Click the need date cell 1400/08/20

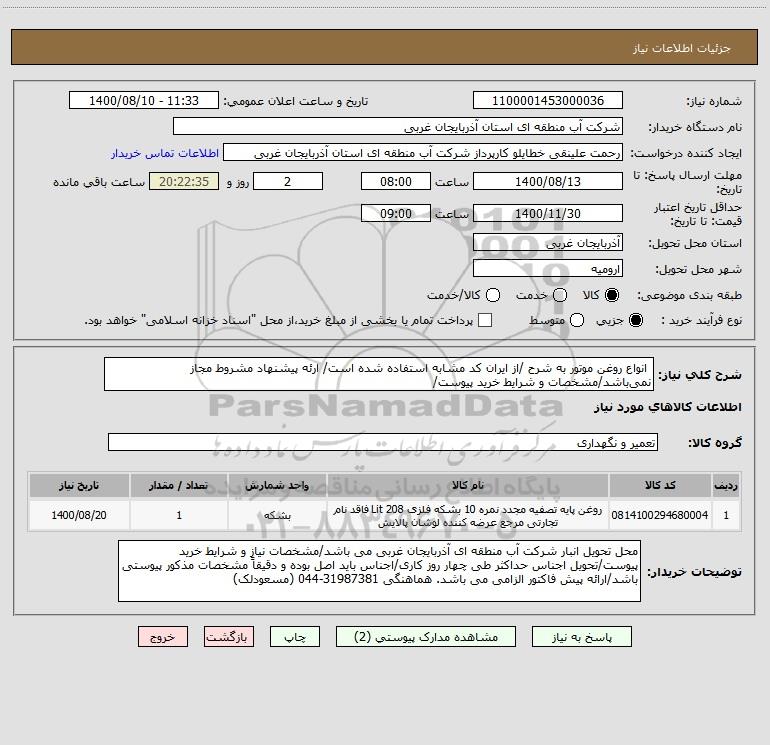pyautogui.click(x=79, y=515)
